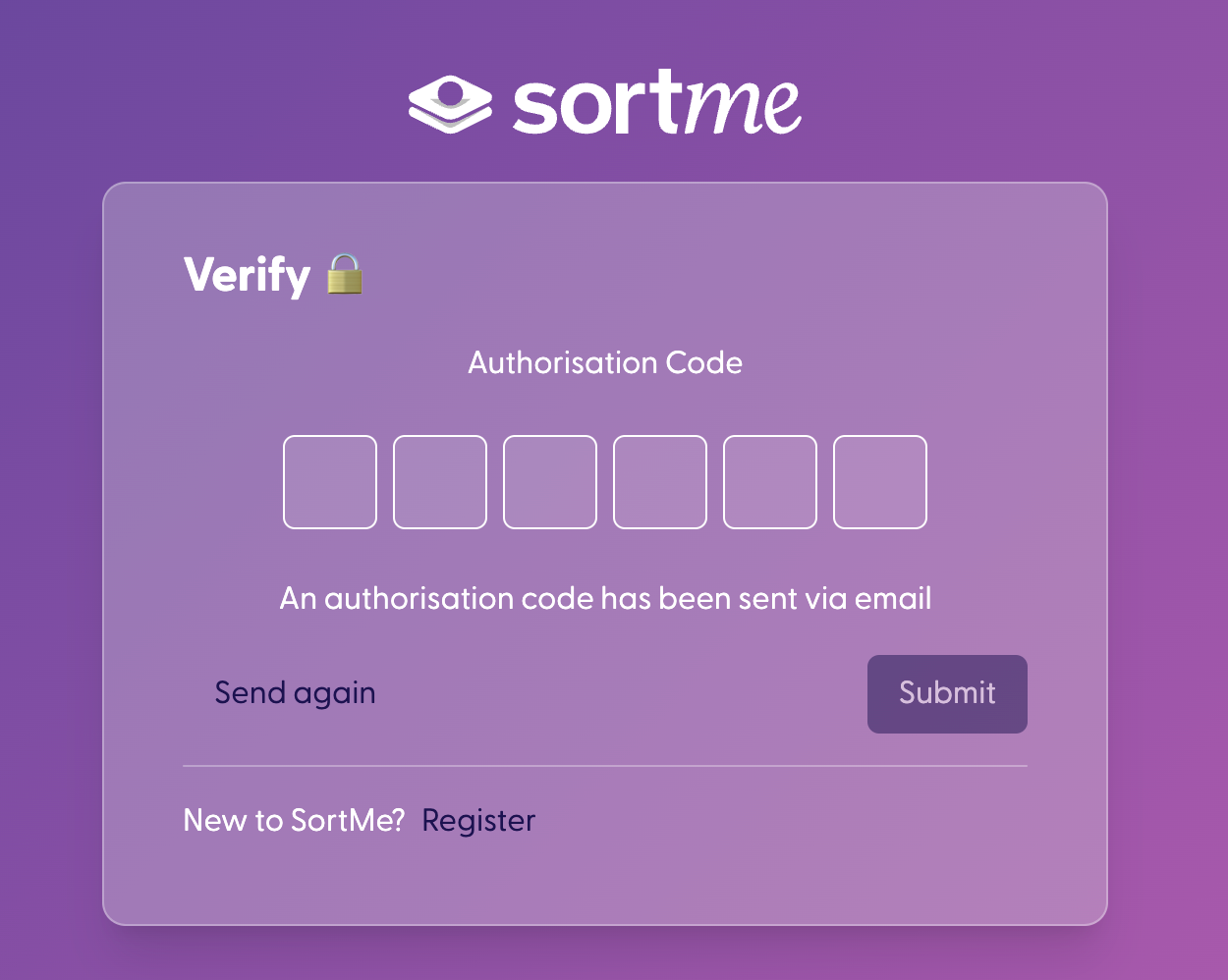Click the Authorisation Code label

[605, 362]
